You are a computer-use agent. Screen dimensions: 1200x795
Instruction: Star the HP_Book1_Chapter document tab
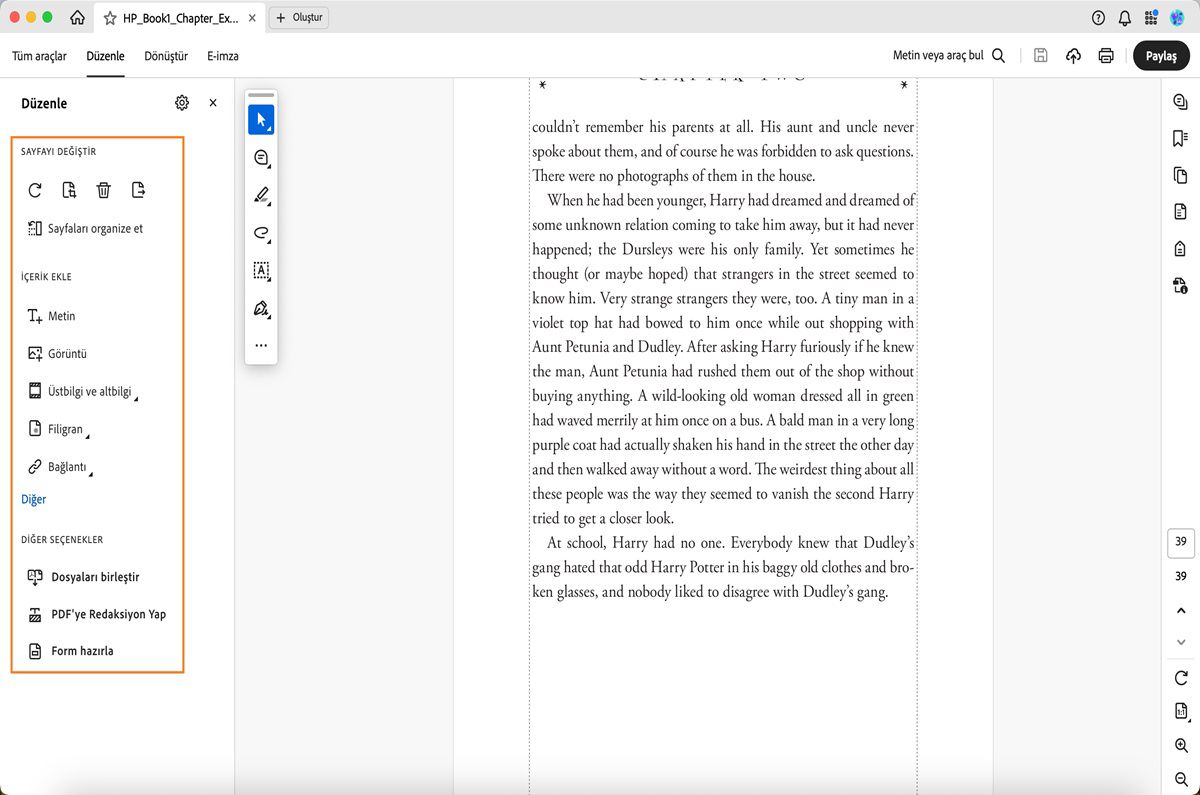(x=110, y=18)
